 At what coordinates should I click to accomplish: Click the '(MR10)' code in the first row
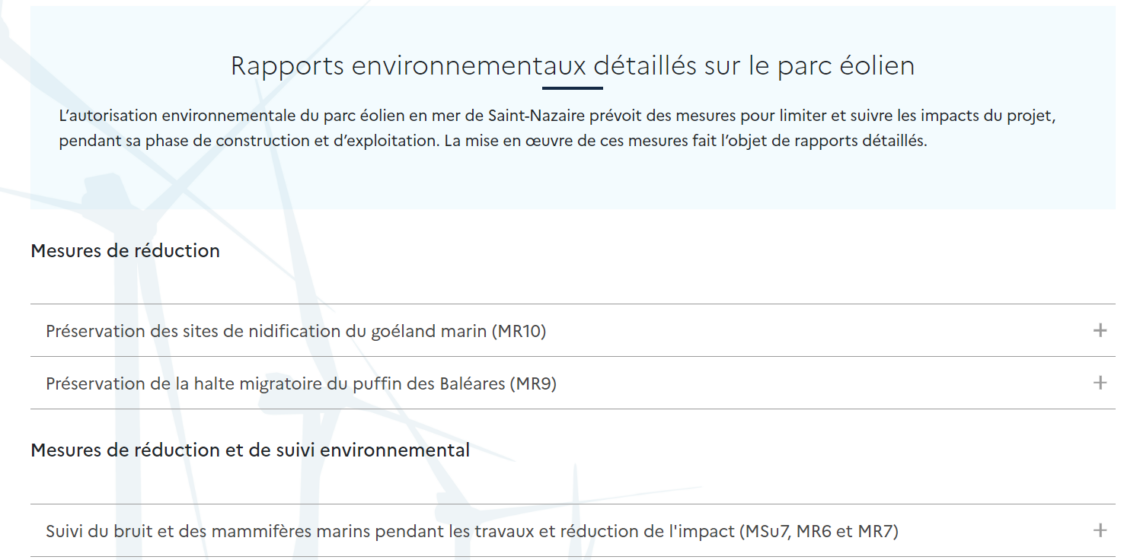(519, 332)
